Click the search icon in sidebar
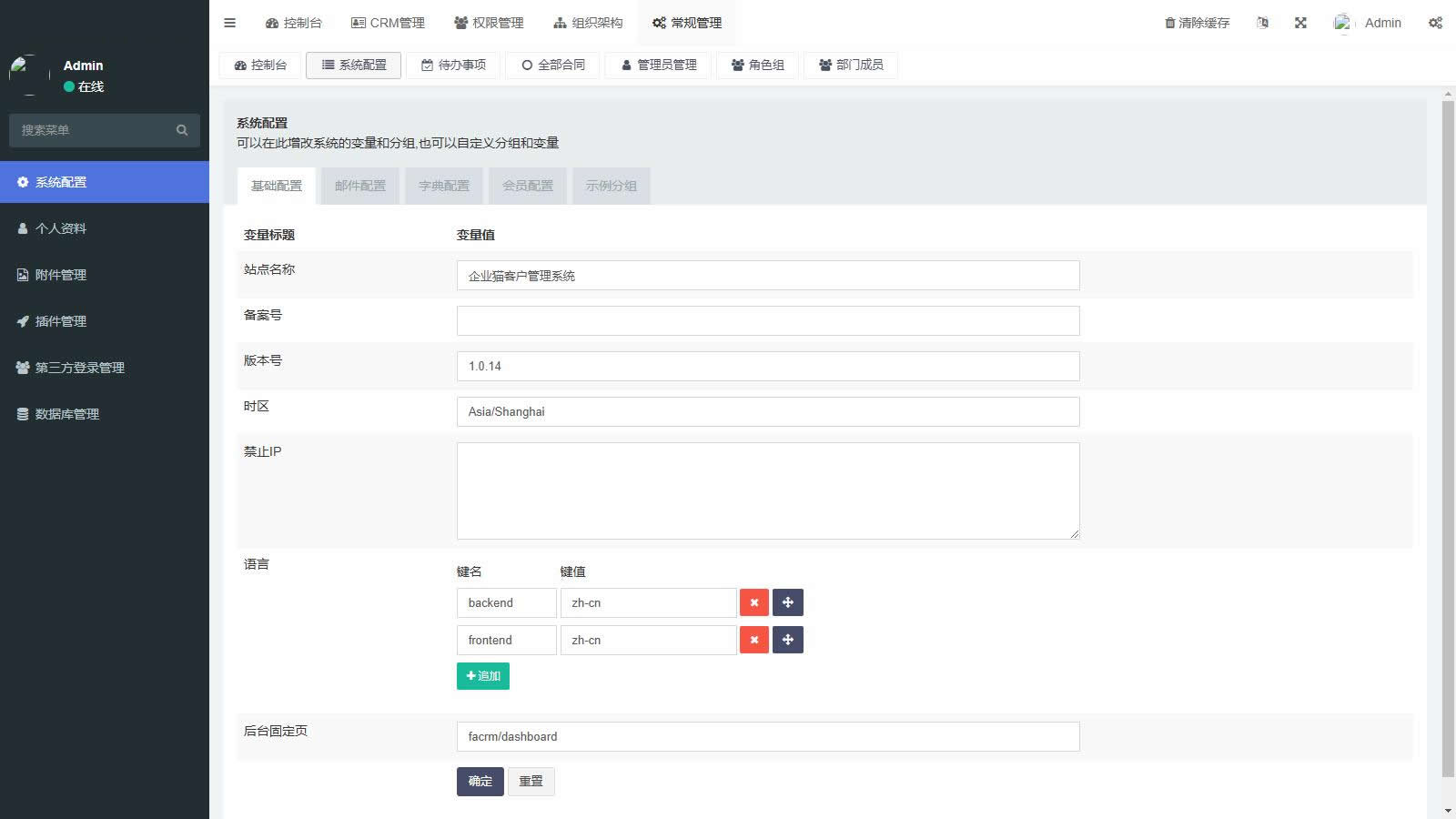This screenshot has height=819, width=1456. [182, 130]
